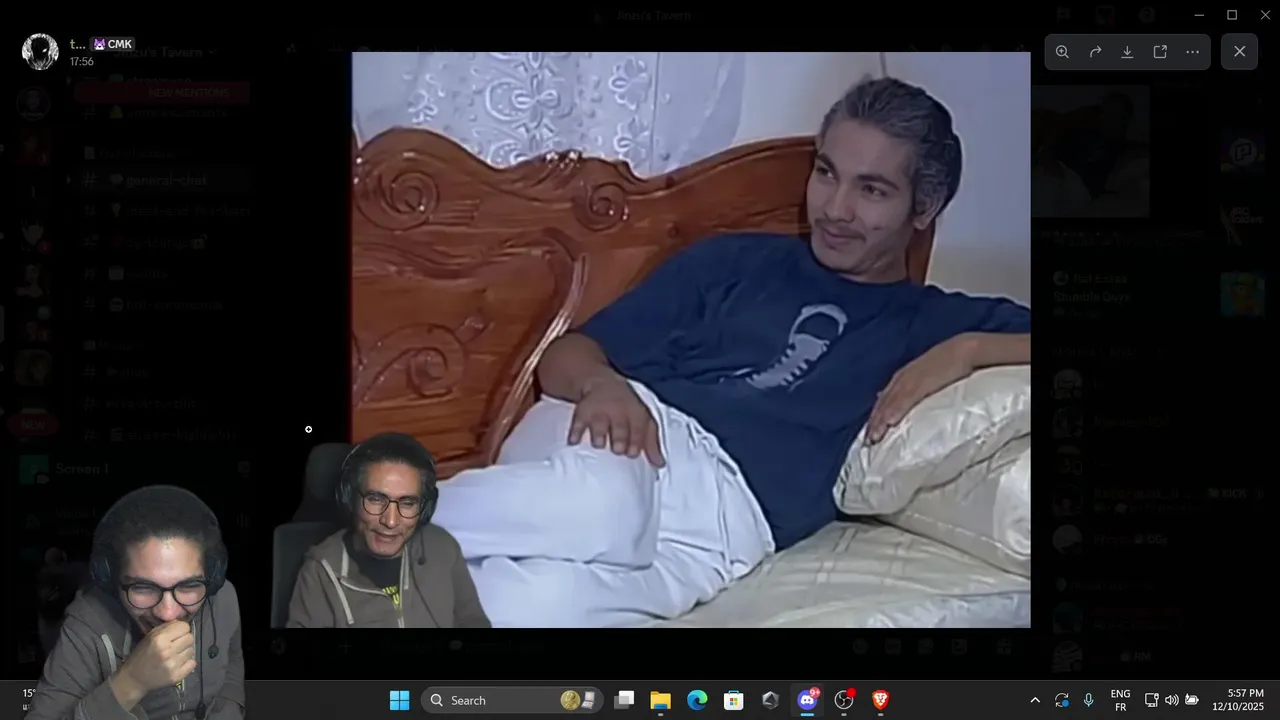
Task: Open Microsoft Store from the taskbar
Action: pos(733,700)
